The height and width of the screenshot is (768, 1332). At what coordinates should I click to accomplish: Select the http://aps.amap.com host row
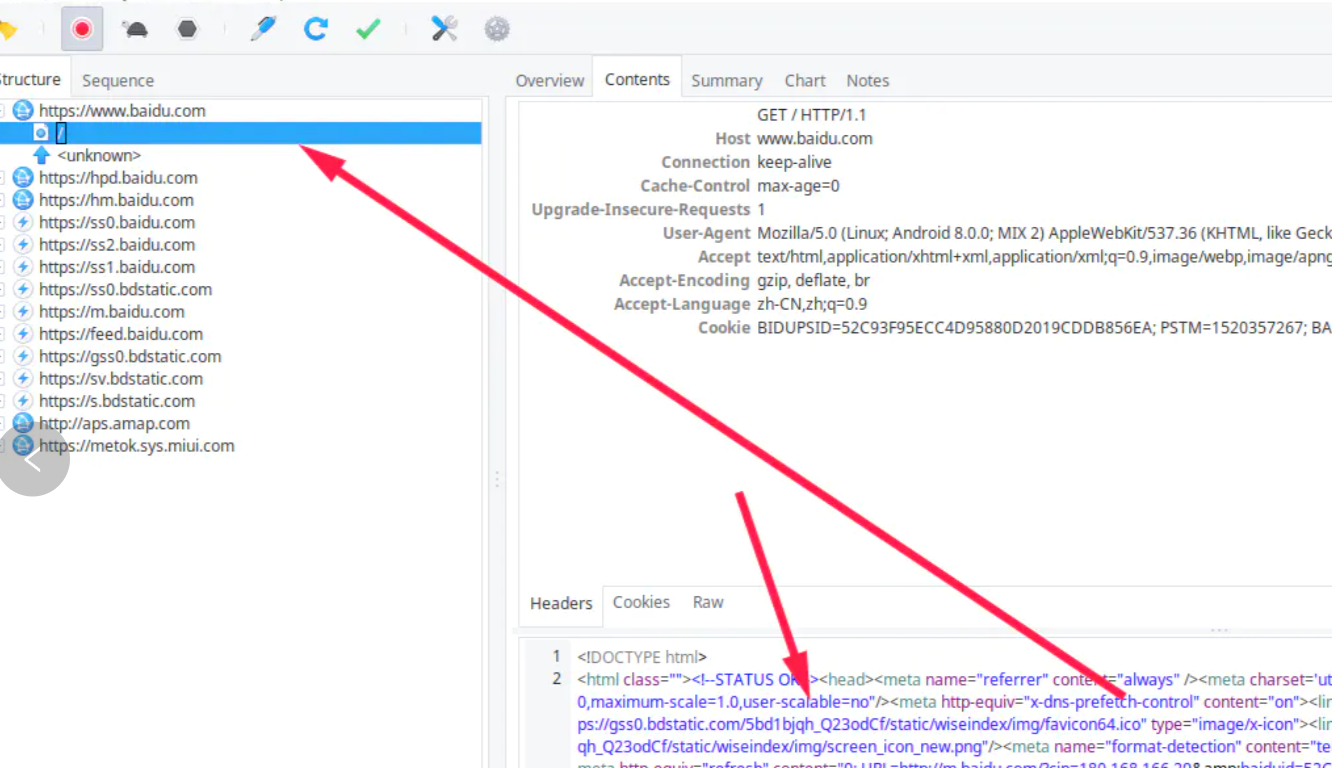tap(114, 423)
